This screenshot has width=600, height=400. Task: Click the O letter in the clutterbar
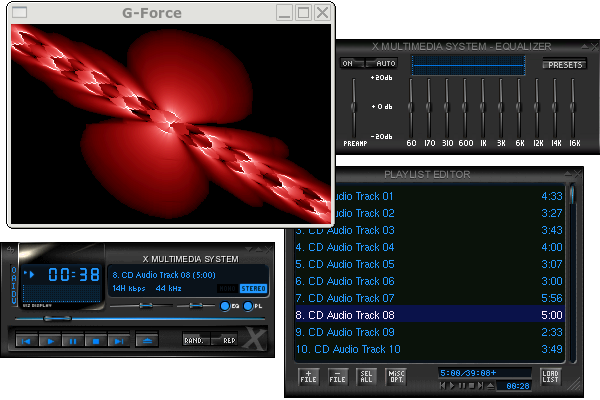point(14,269)
